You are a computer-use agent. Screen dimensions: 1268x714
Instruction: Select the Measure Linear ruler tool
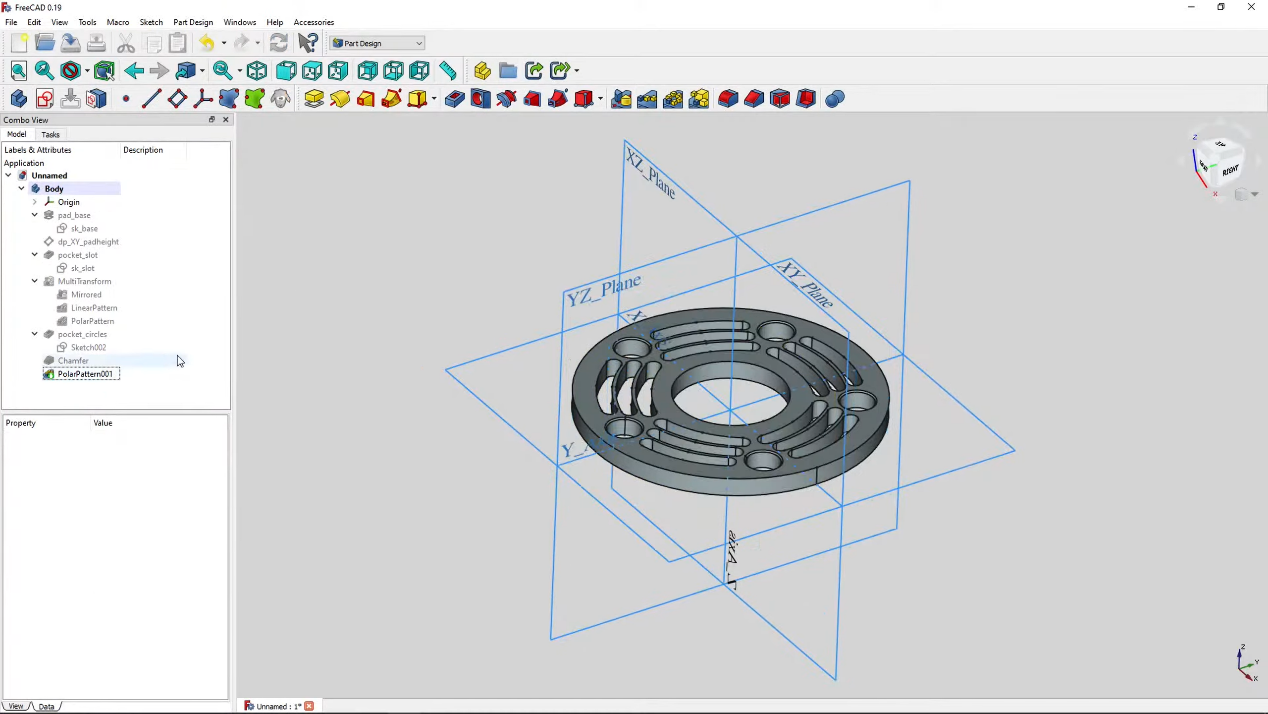pyautogui.click(x=447, y=70)
